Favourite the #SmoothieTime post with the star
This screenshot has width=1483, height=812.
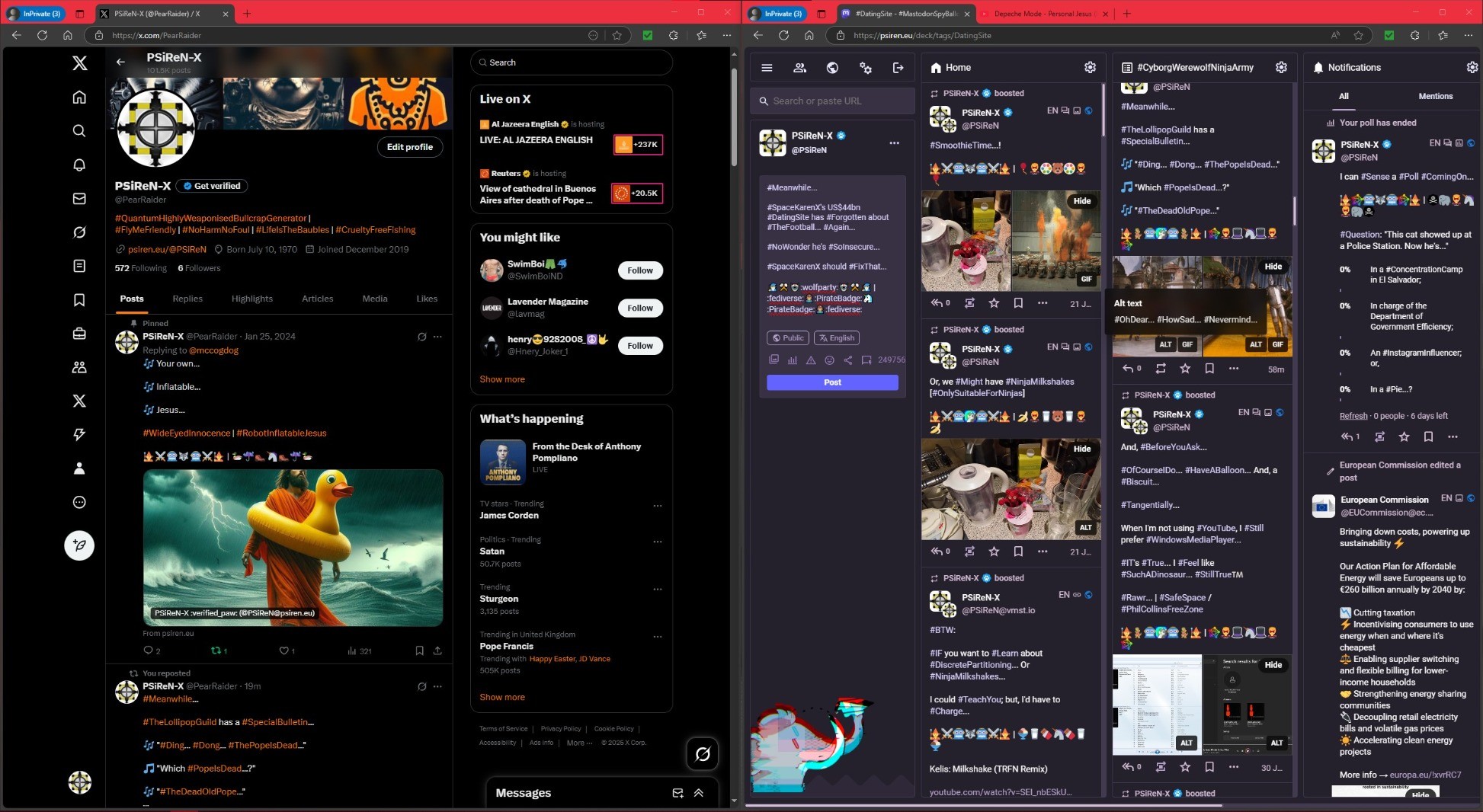pyautogui.click(x=994, y=303)
